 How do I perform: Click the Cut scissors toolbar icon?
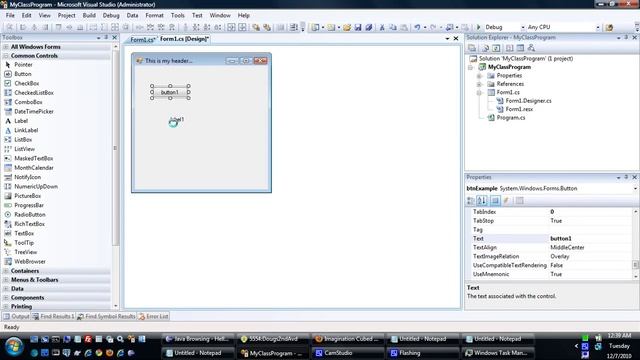click(x=382, y=27)
